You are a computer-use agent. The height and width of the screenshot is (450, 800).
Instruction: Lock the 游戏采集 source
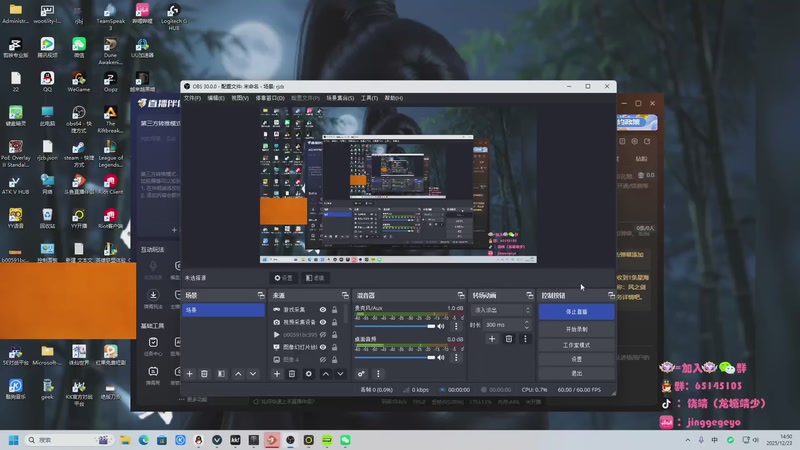pyautogui.click(x=334, y=310)
